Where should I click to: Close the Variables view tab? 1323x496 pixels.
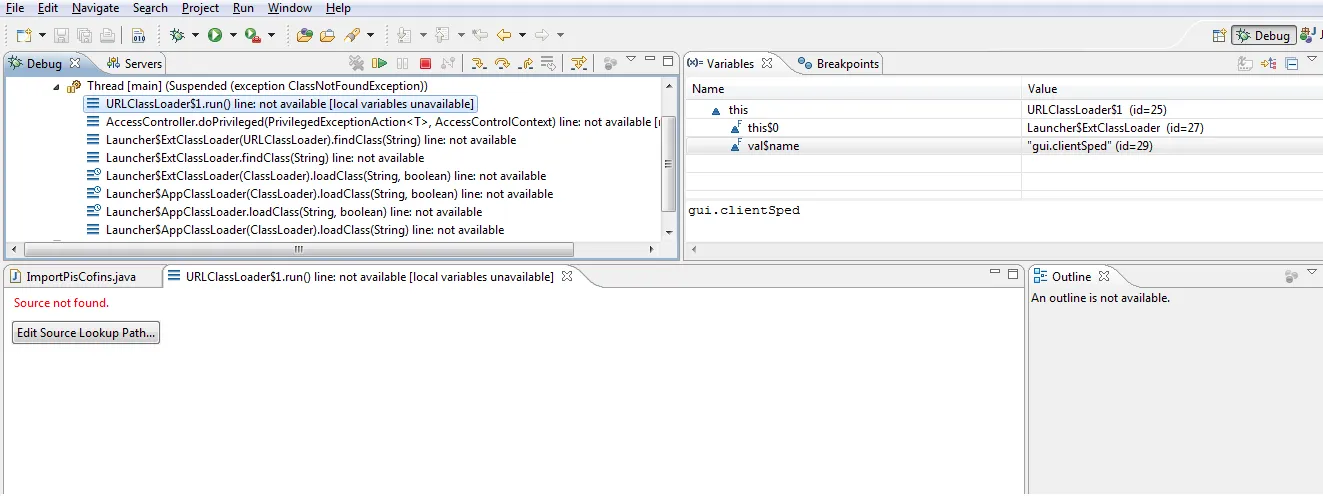pos(767,63)
